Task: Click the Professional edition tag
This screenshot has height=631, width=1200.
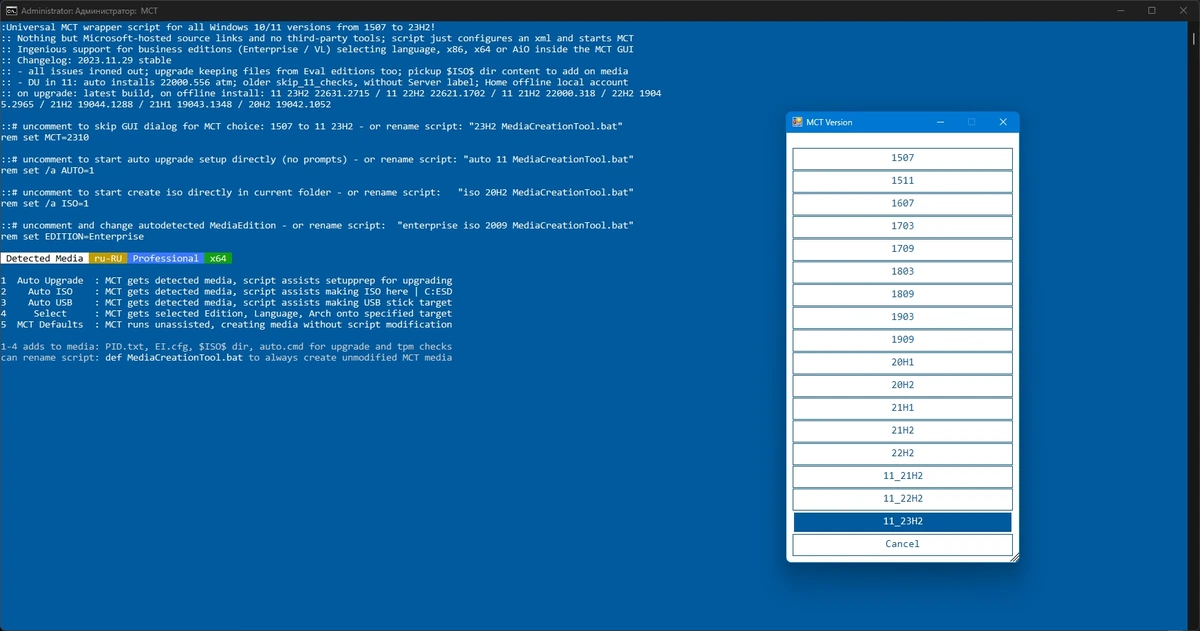Action: 166,258
